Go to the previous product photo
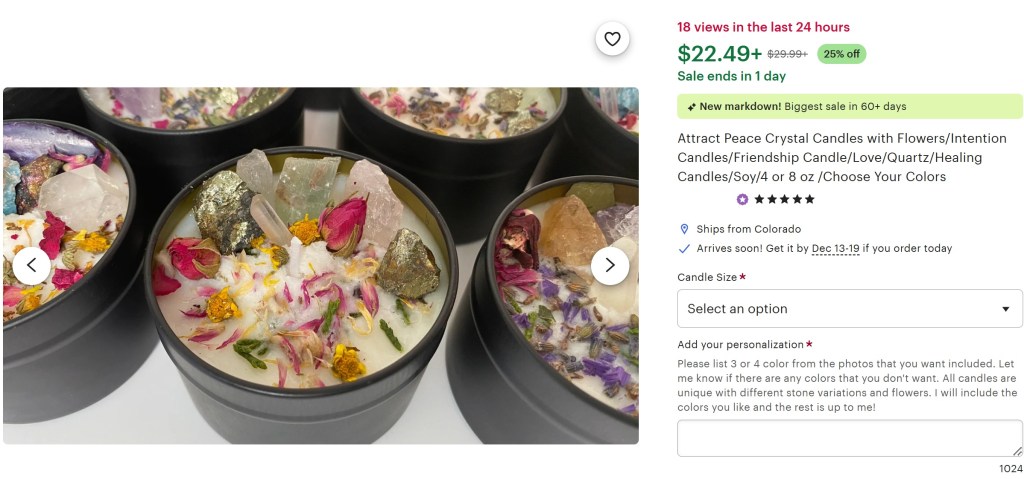The image size is (1024, 479). [x=31, y=265]
